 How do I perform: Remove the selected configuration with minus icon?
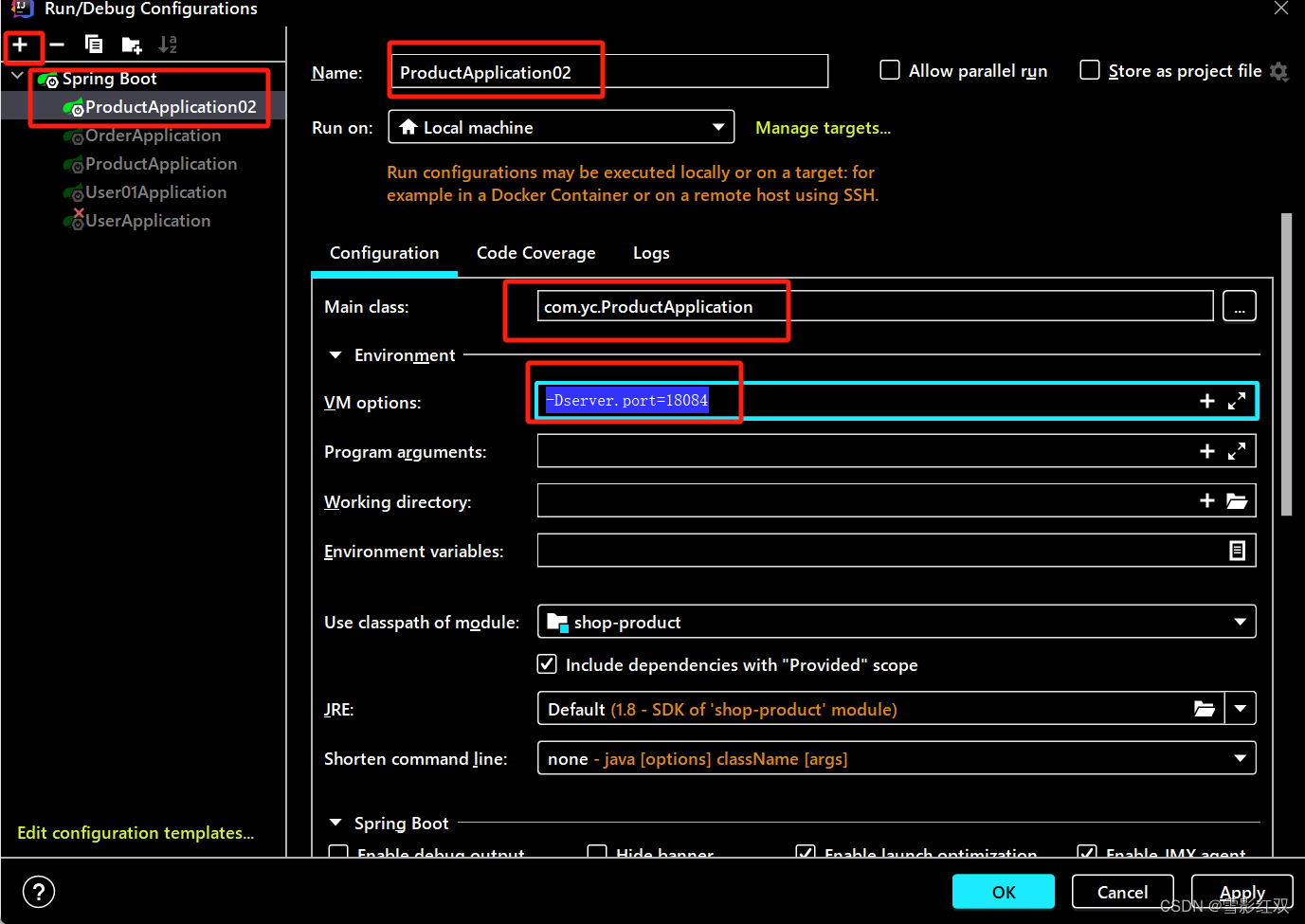pyautogui.click(x=57, y=45)
